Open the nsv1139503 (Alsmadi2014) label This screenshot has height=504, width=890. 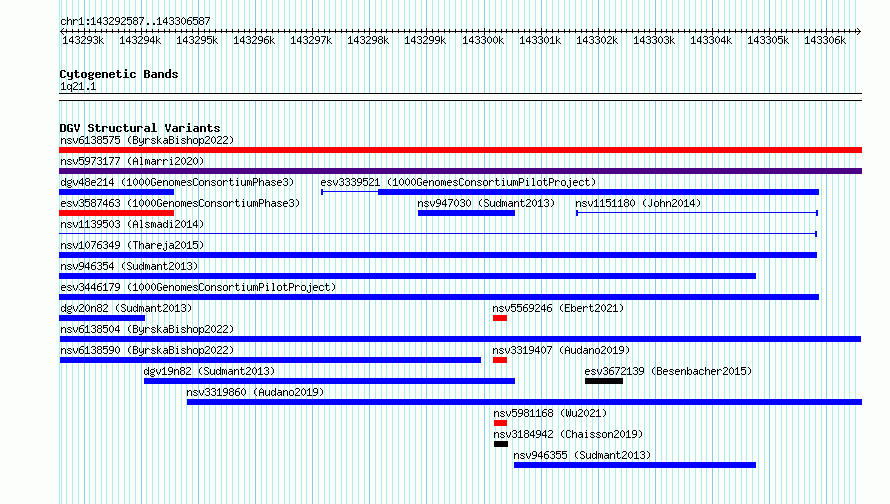(132, 224)
